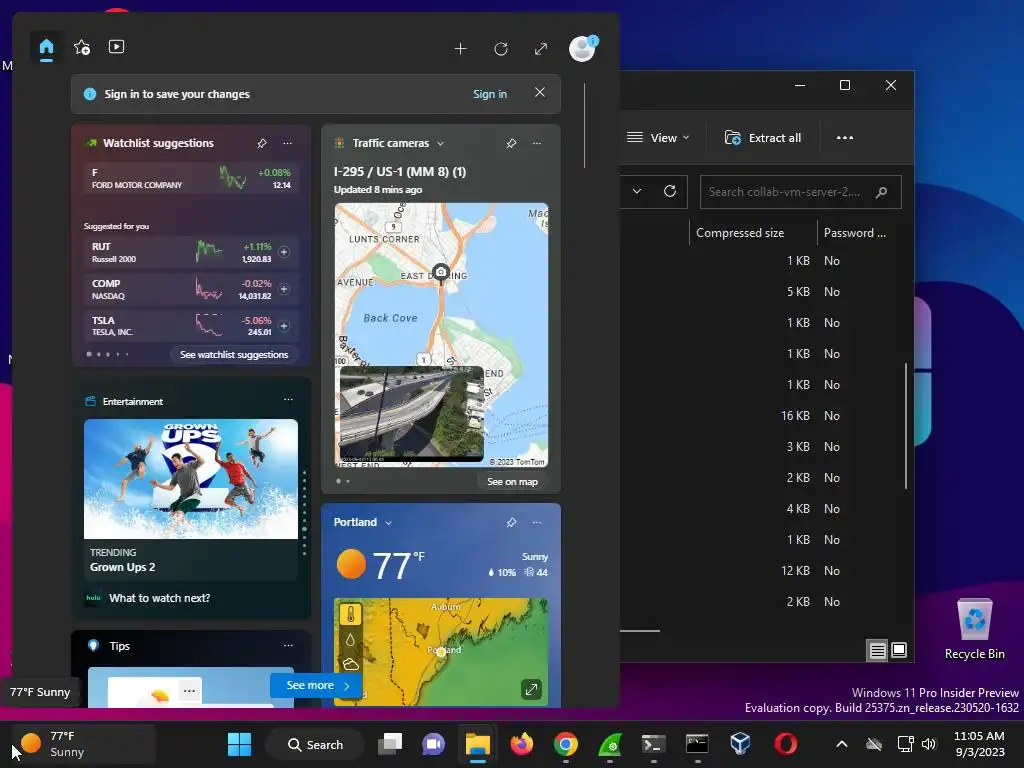Add COMP NASDAQ to watchlist
This screenshot has width=1024, height=768.
284,289
